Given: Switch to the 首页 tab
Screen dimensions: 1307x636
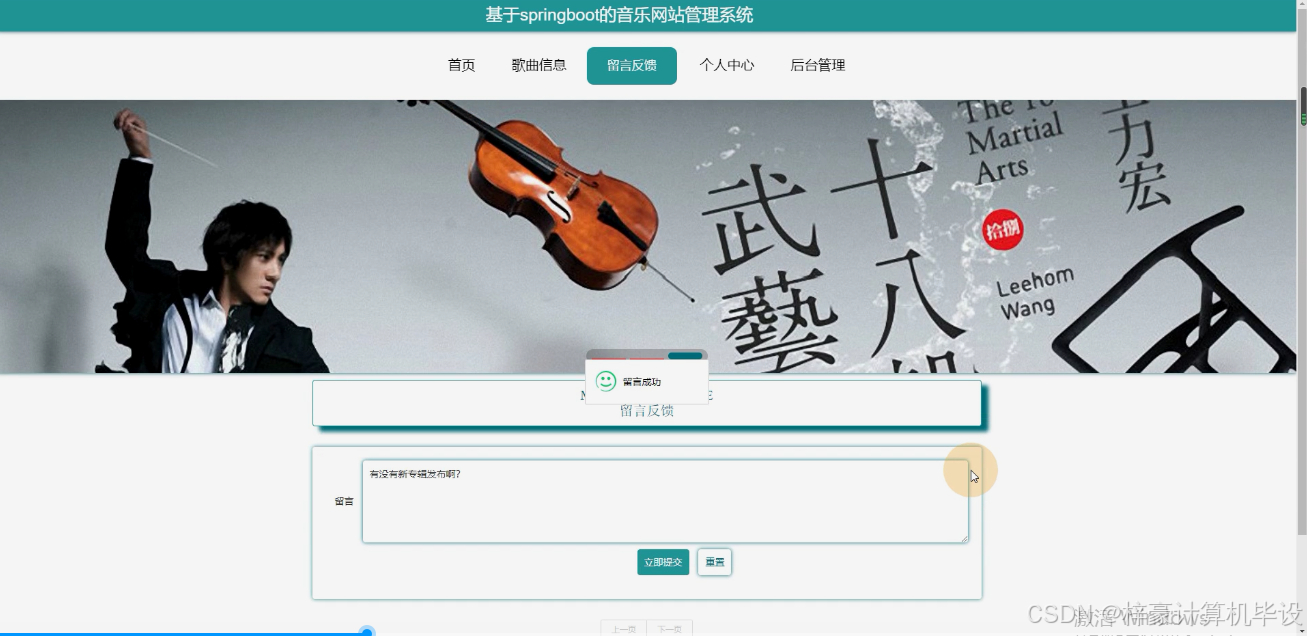Looking at the screenshot, I should [460, 65].
